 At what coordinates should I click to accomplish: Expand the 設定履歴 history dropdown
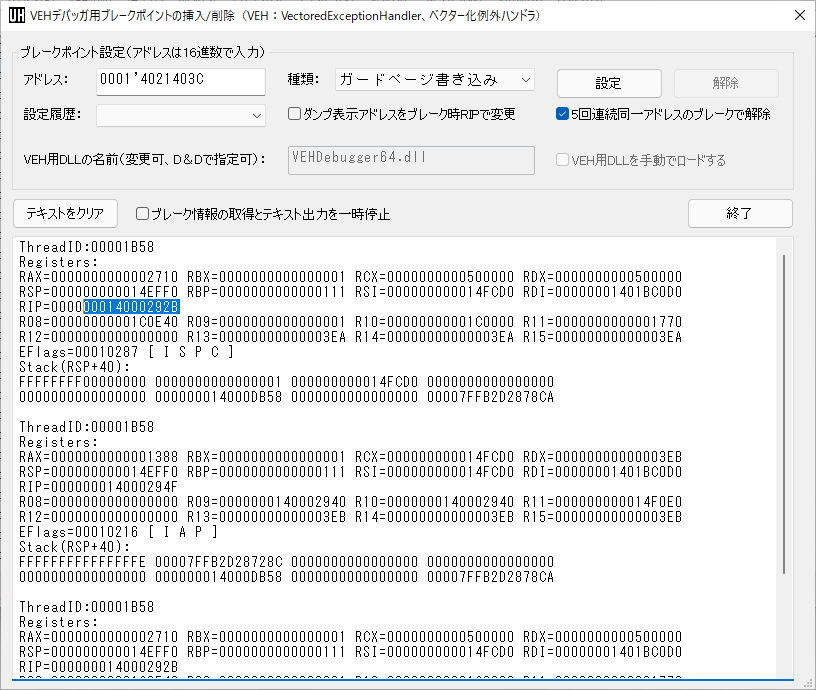pyautogui.click(x=181, y=116)
